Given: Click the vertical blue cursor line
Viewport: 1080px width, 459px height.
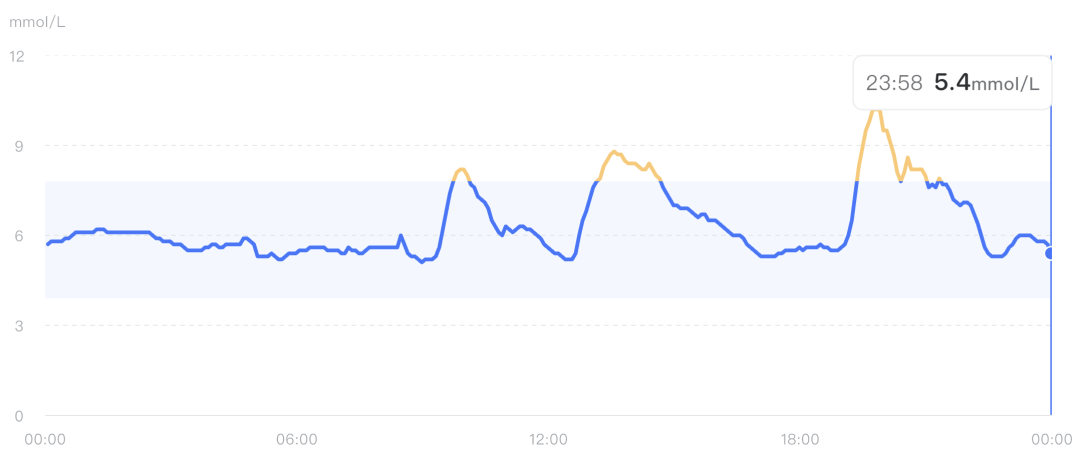Looking at the screenshot, I should coord(1051,340).
